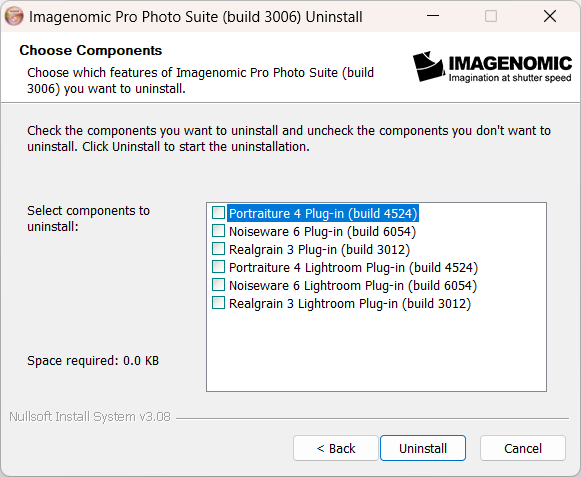The width and height of the screenshot is (581, 477).
Task: Cancel the uninstall wizard
Action: click(x=523, y=448)
